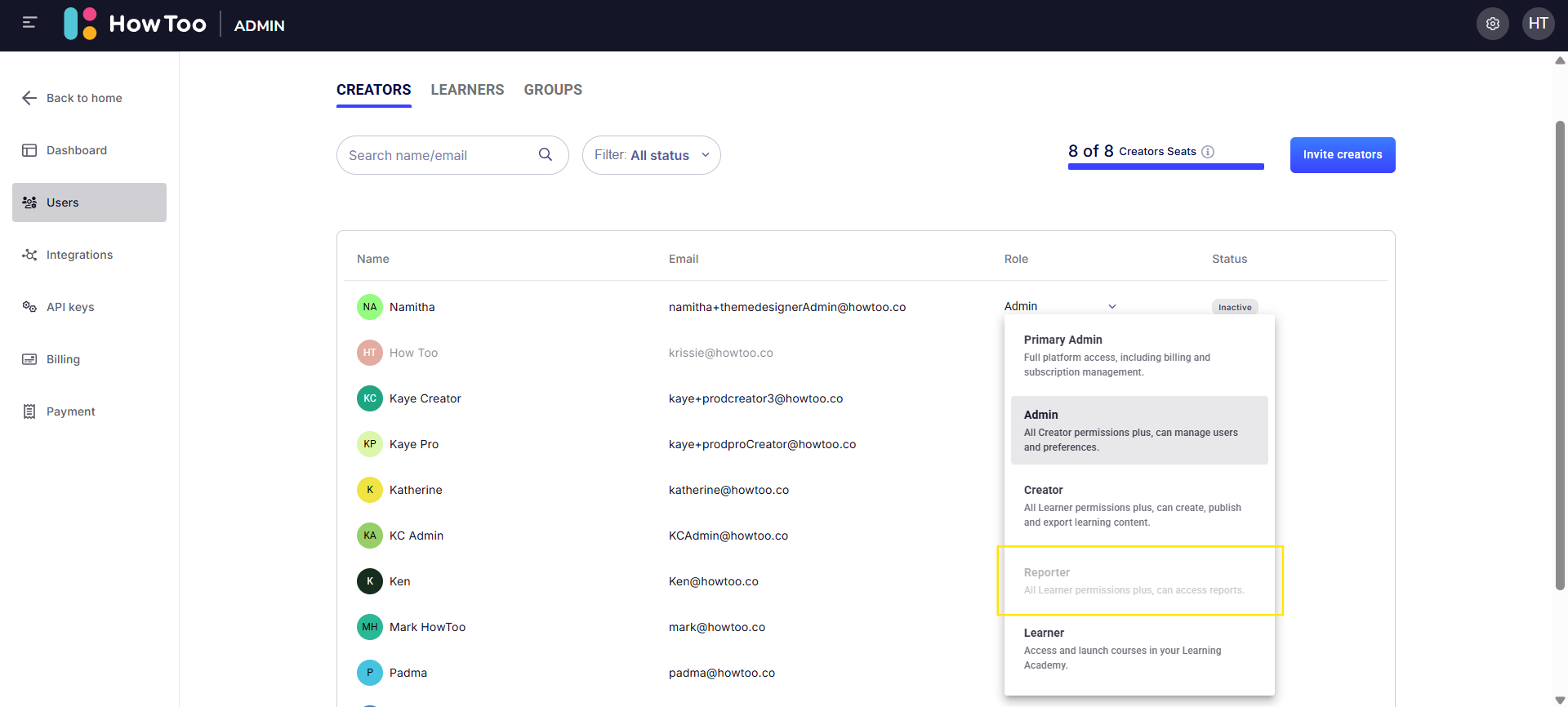The image size is (1568, 707).
Task: Show Creators Seats info icon tooltip
Action: [x=1208, y=152]
